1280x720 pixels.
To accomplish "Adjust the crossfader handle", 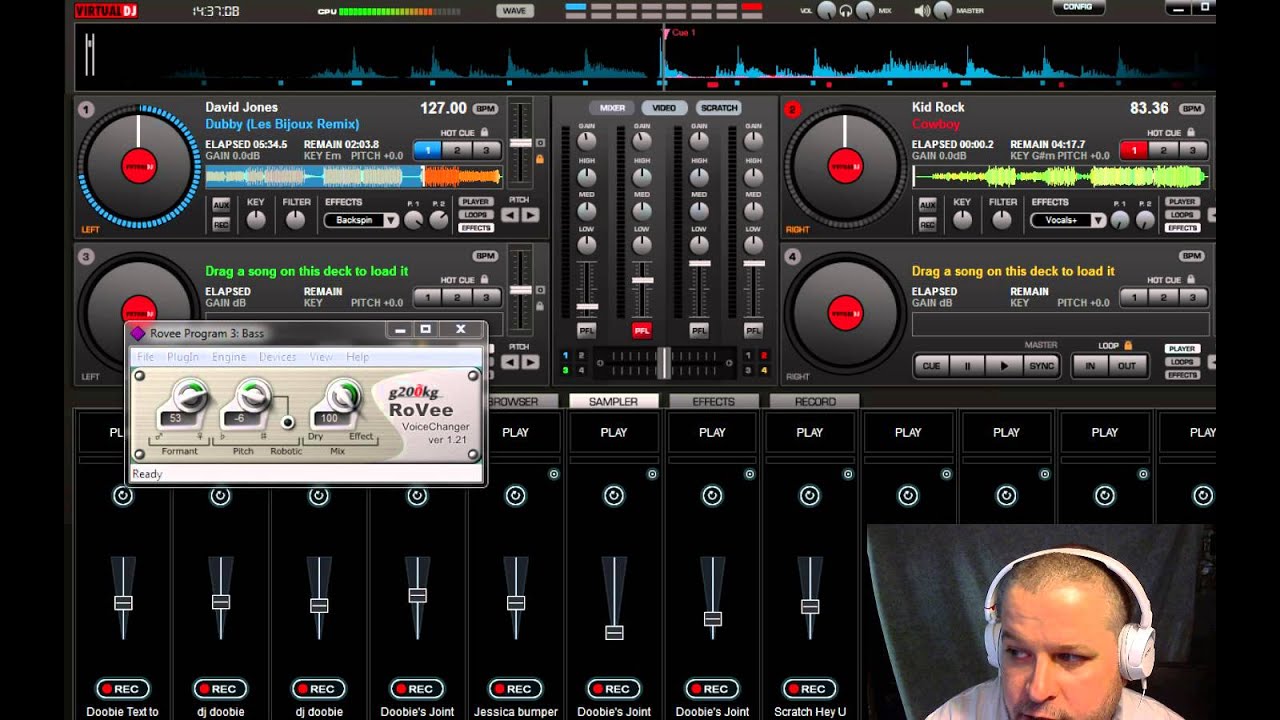I will [x=663, y=362].
